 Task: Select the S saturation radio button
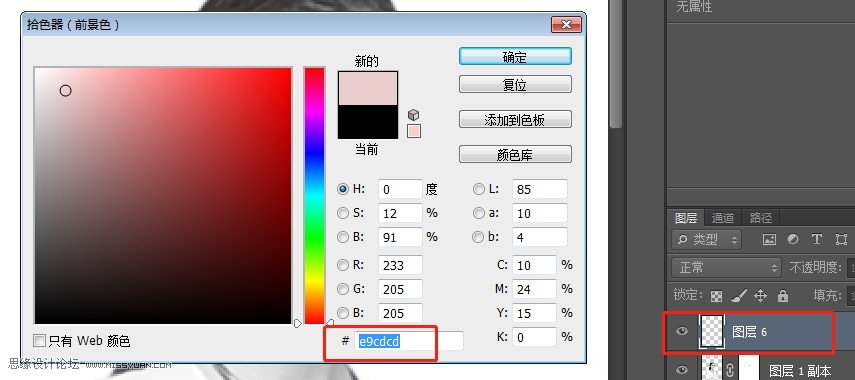coord(343,213)
